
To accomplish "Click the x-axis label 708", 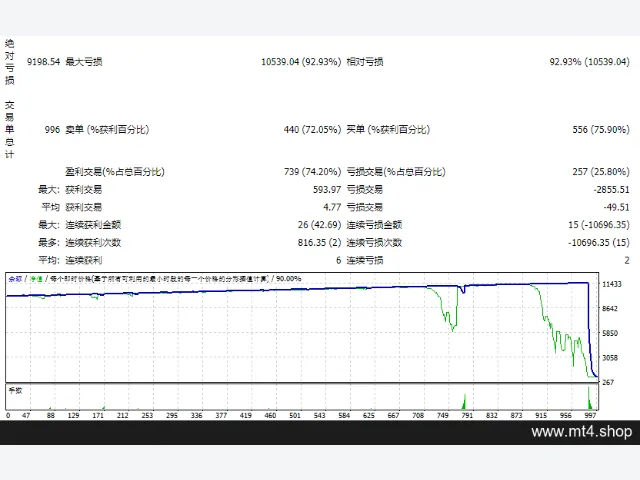I will tap(418, 416).
